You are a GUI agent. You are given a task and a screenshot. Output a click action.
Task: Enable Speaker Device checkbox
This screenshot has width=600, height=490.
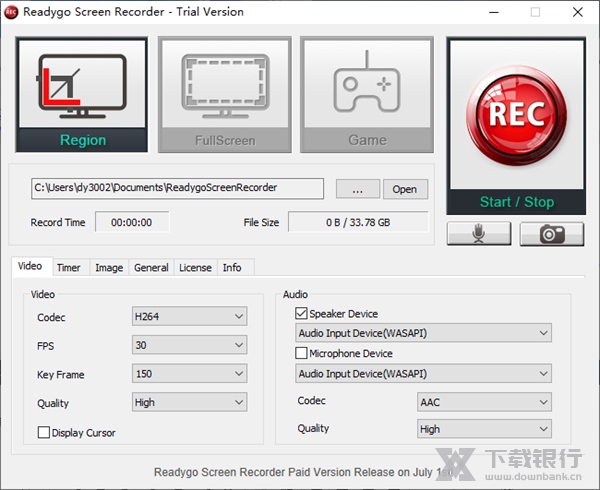(x=301, y=313)
